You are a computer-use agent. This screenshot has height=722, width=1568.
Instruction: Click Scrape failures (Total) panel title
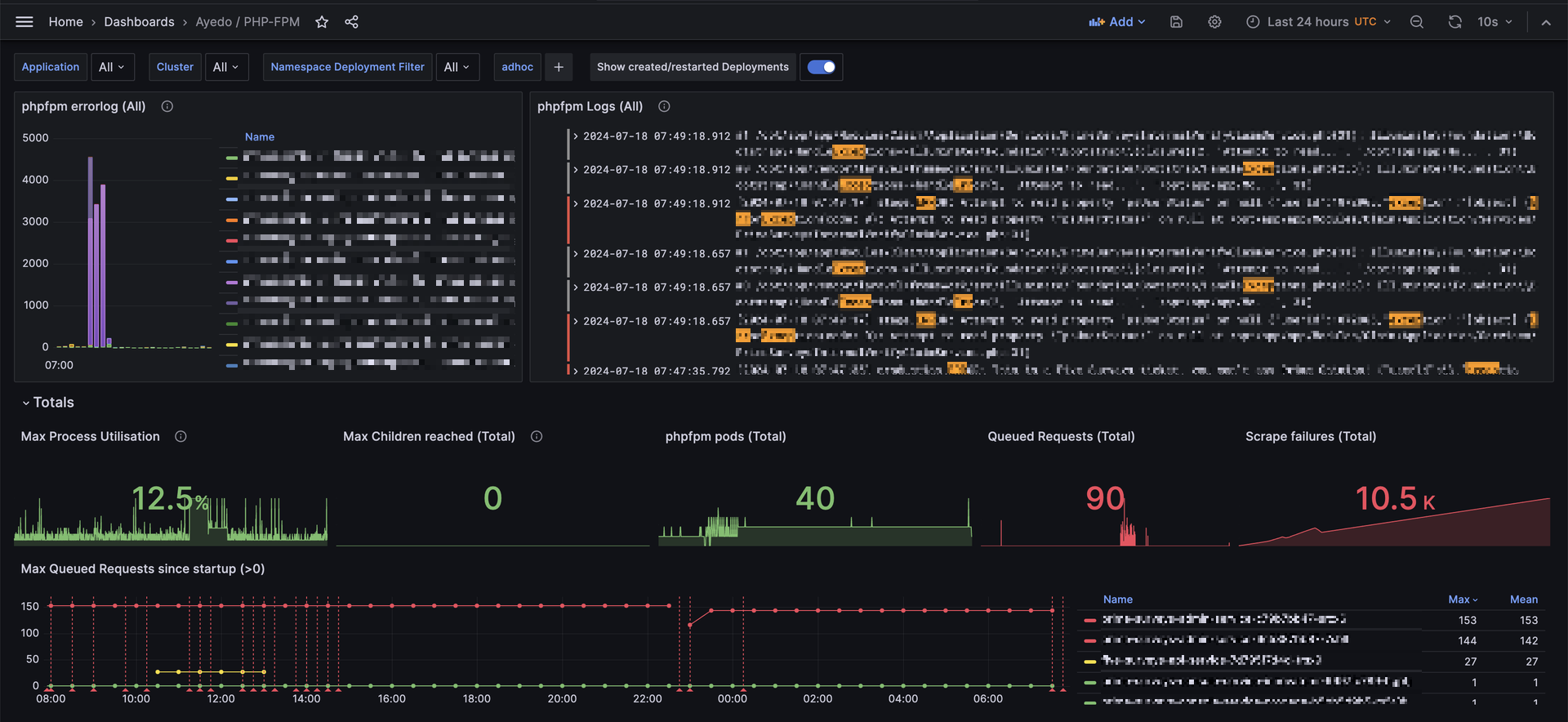[x=1311, y=436]
